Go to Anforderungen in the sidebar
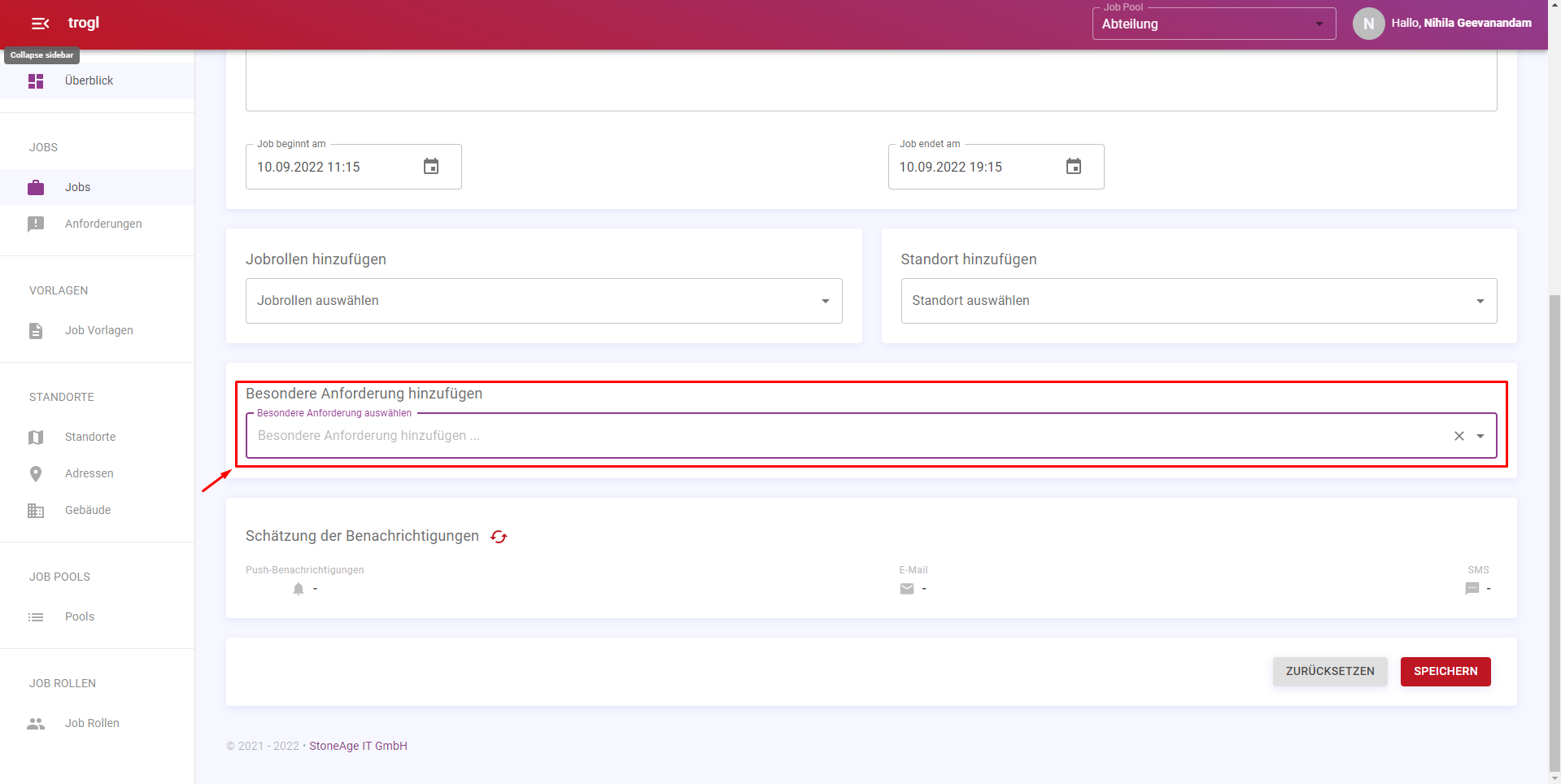Viewport: 1561px width, 784px height. (103, 224)
